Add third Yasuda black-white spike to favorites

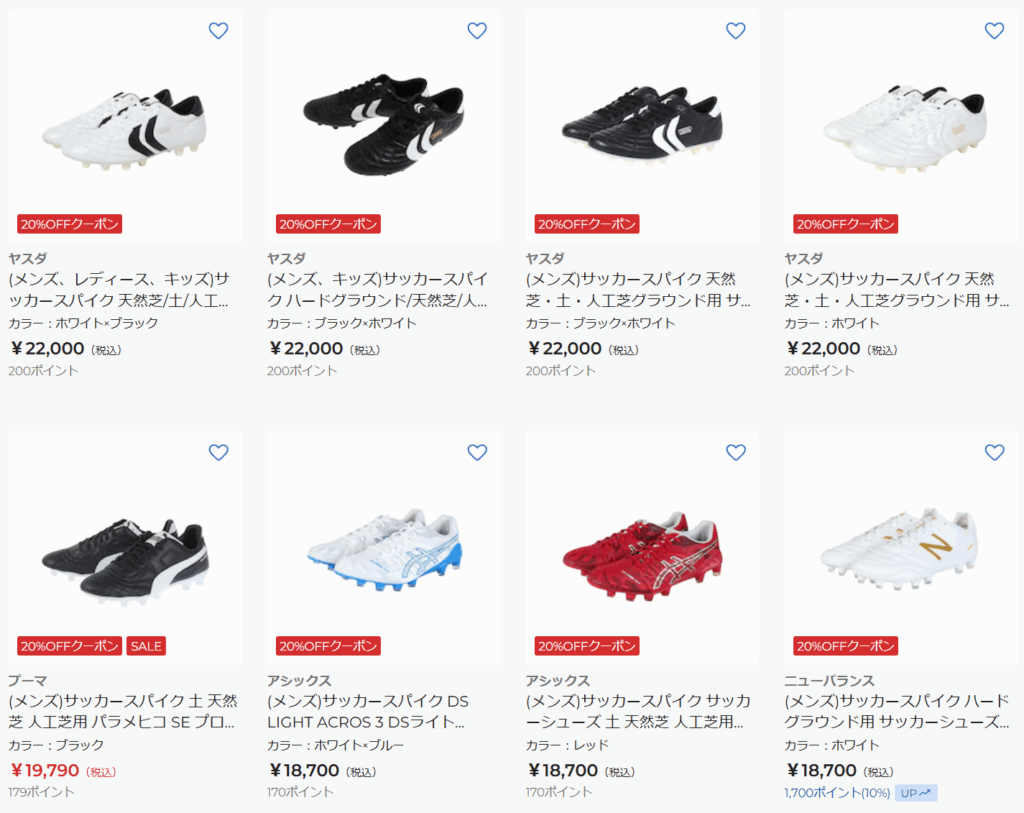point(735,31)
